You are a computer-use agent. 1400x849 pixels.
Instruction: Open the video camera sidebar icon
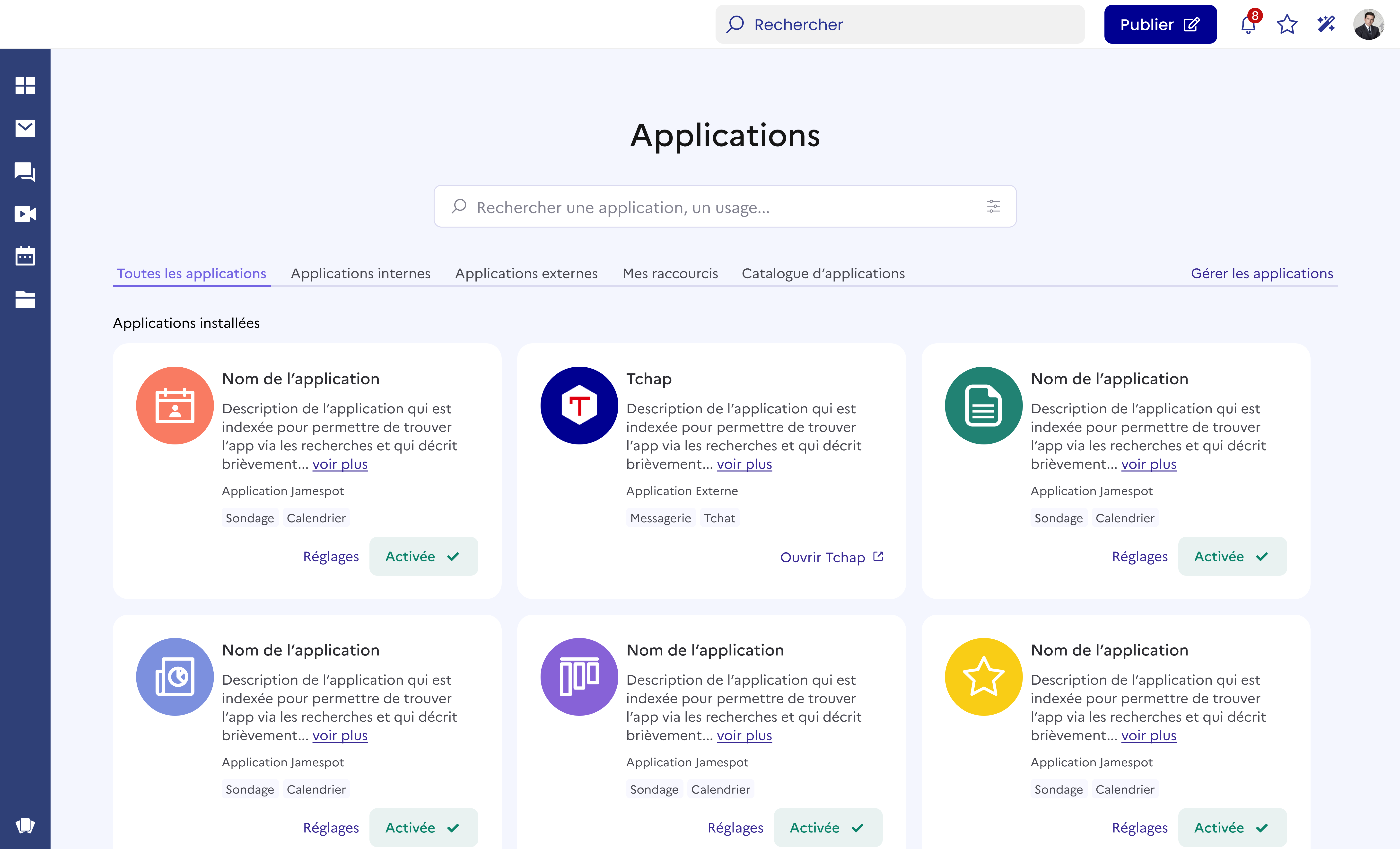25,214
